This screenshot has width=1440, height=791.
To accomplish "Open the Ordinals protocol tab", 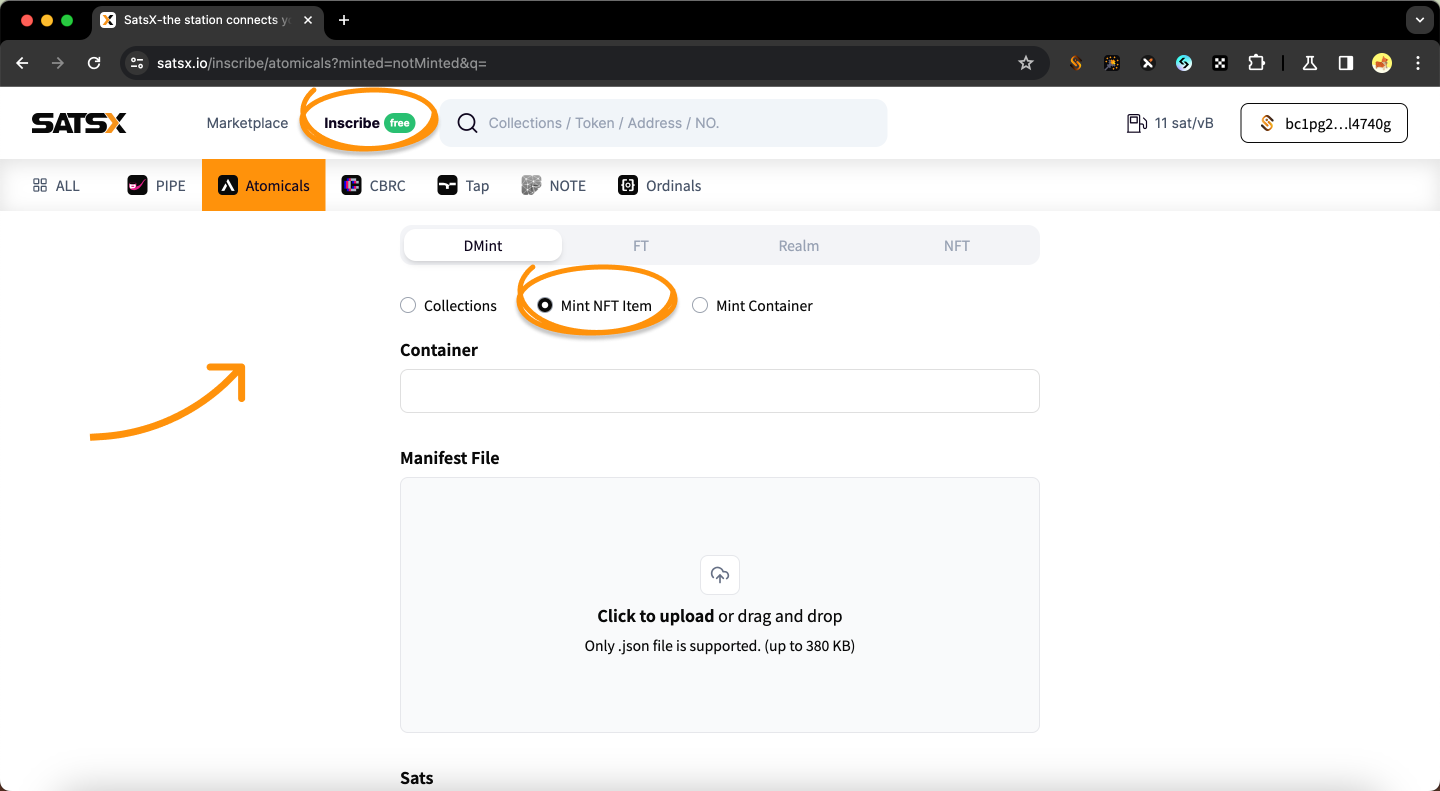I will point(660,185).
